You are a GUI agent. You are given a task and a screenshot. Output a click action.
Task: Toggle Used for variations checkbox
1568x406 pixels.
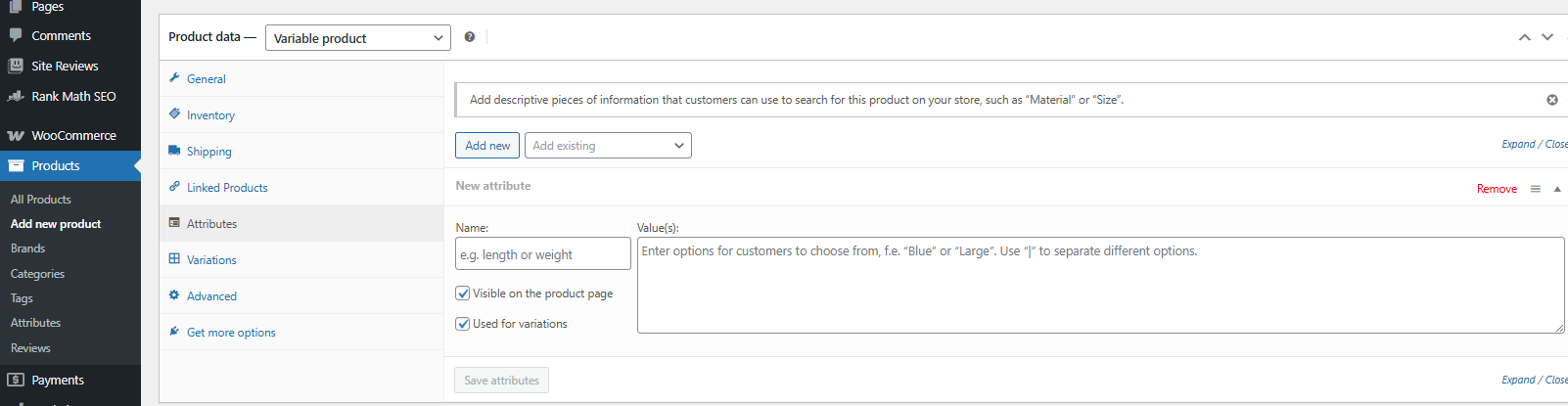click(463, 324)
